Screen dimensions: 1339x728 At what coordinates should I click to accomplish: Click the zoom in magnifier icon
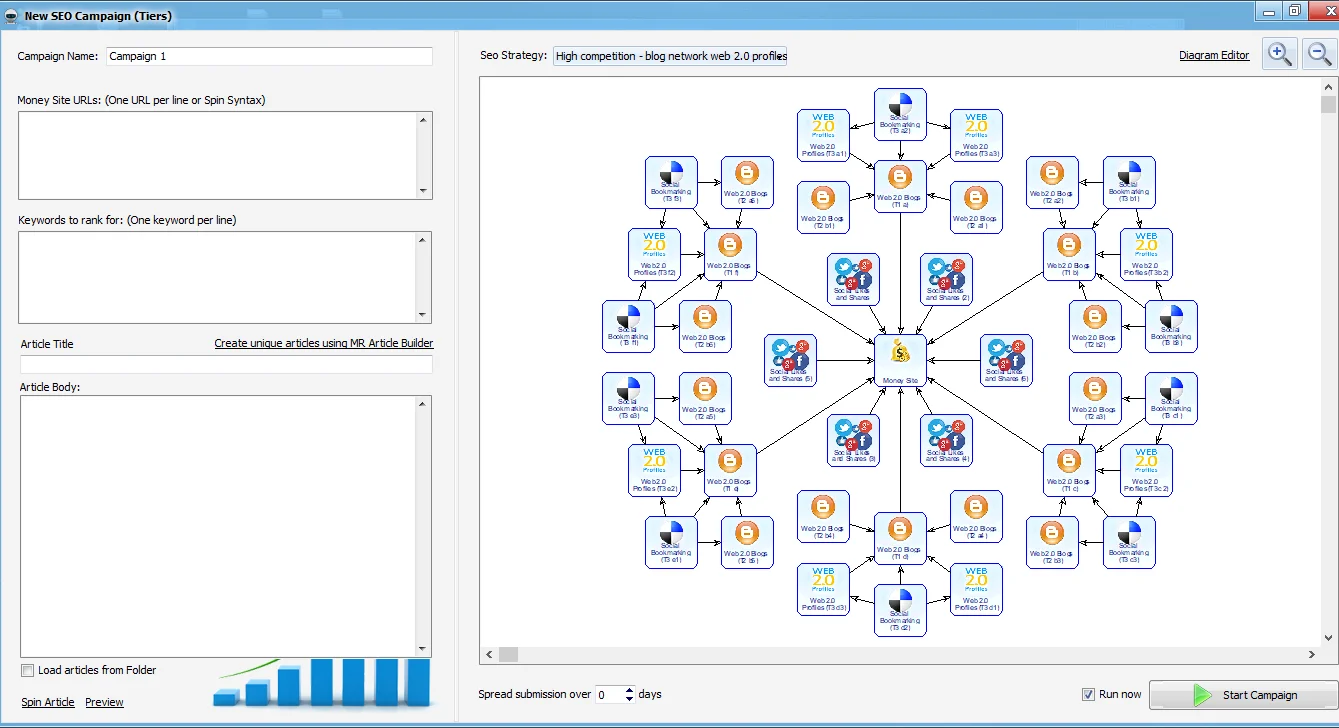pyautogui.click(x=1280, y=54)
